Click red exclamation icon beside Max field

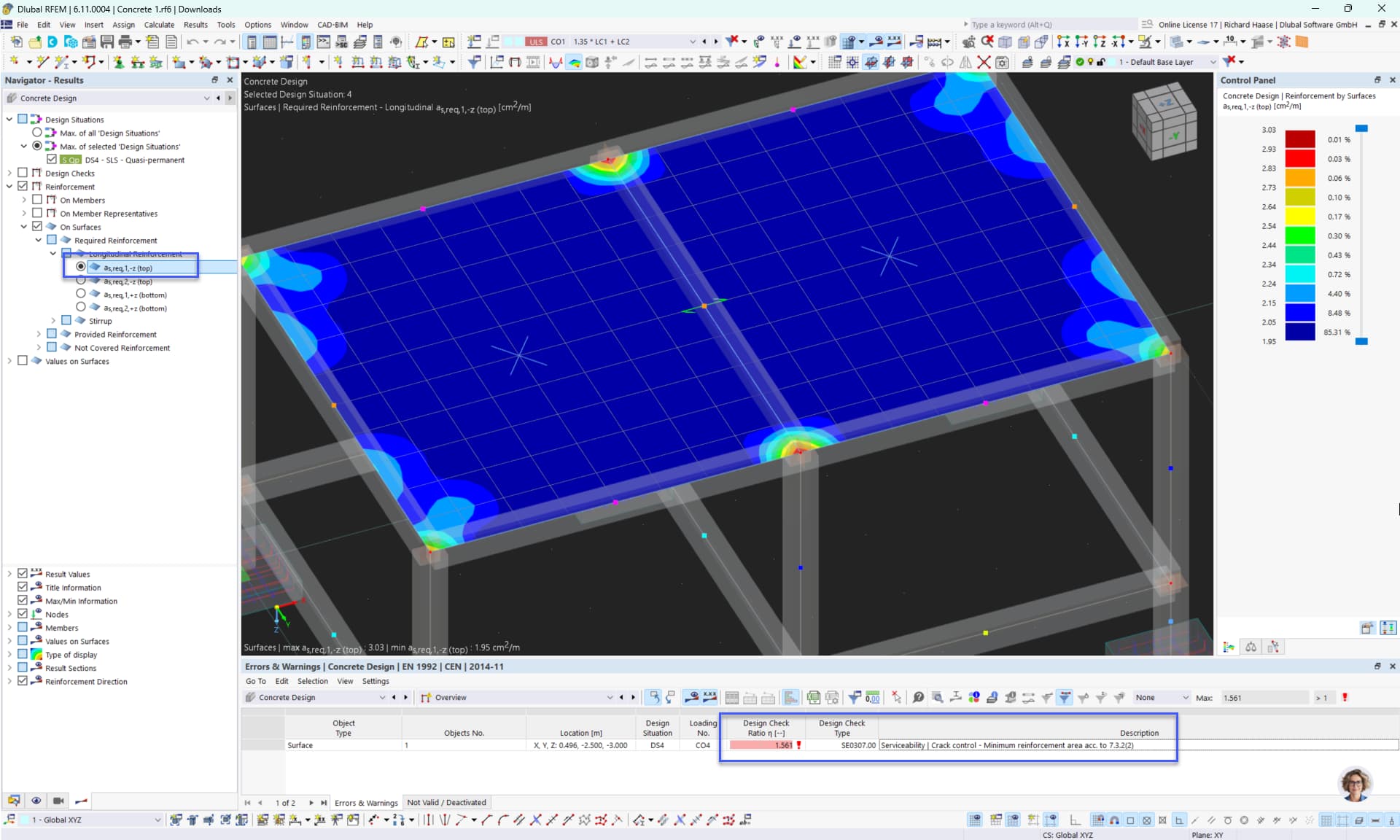point(1345,698)
